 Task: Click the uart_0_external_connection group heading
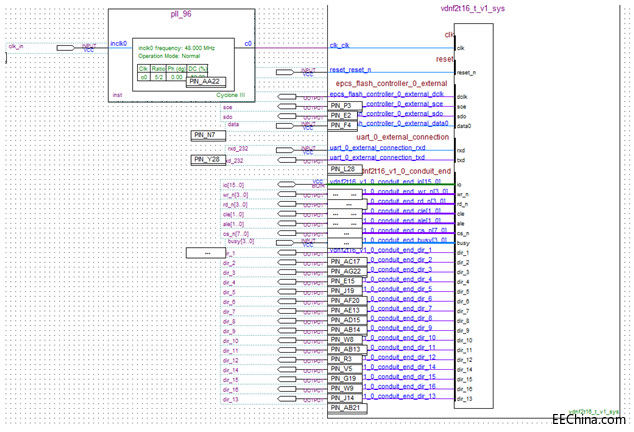[x=402, y=137]
